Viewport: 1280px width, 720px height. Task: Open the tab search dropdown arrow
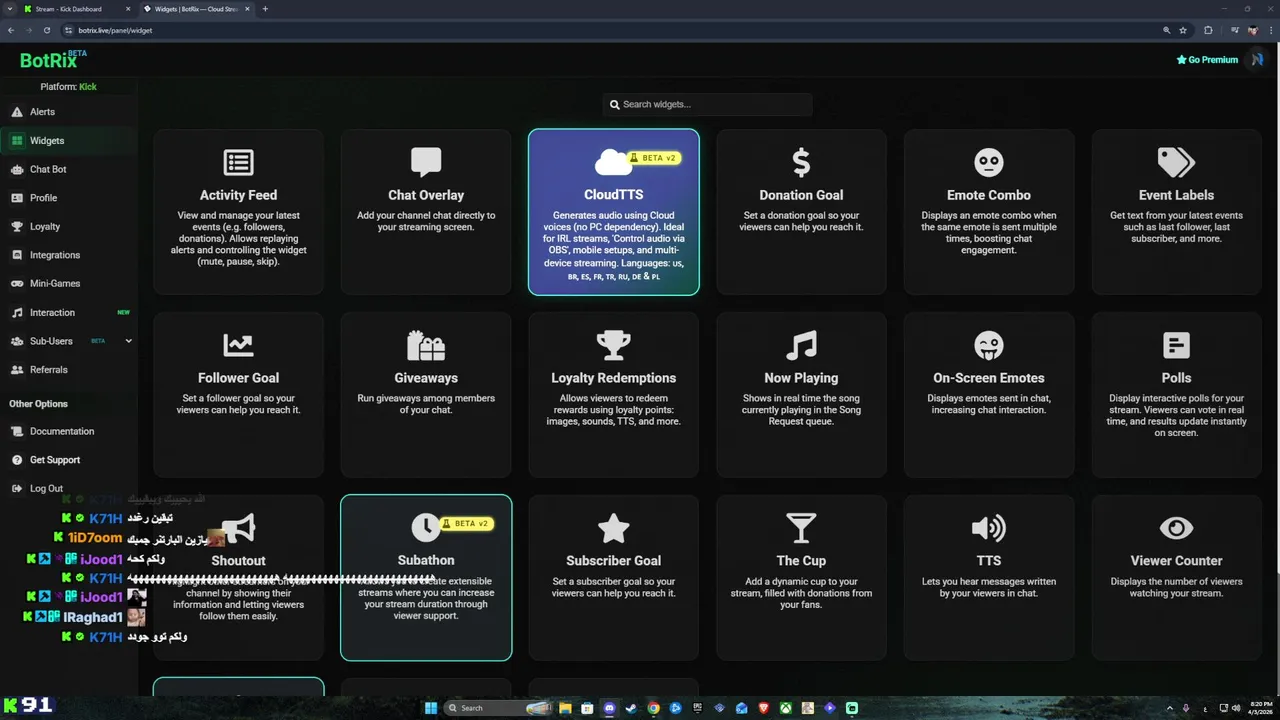pyautogui.click(x=10, y=9)
